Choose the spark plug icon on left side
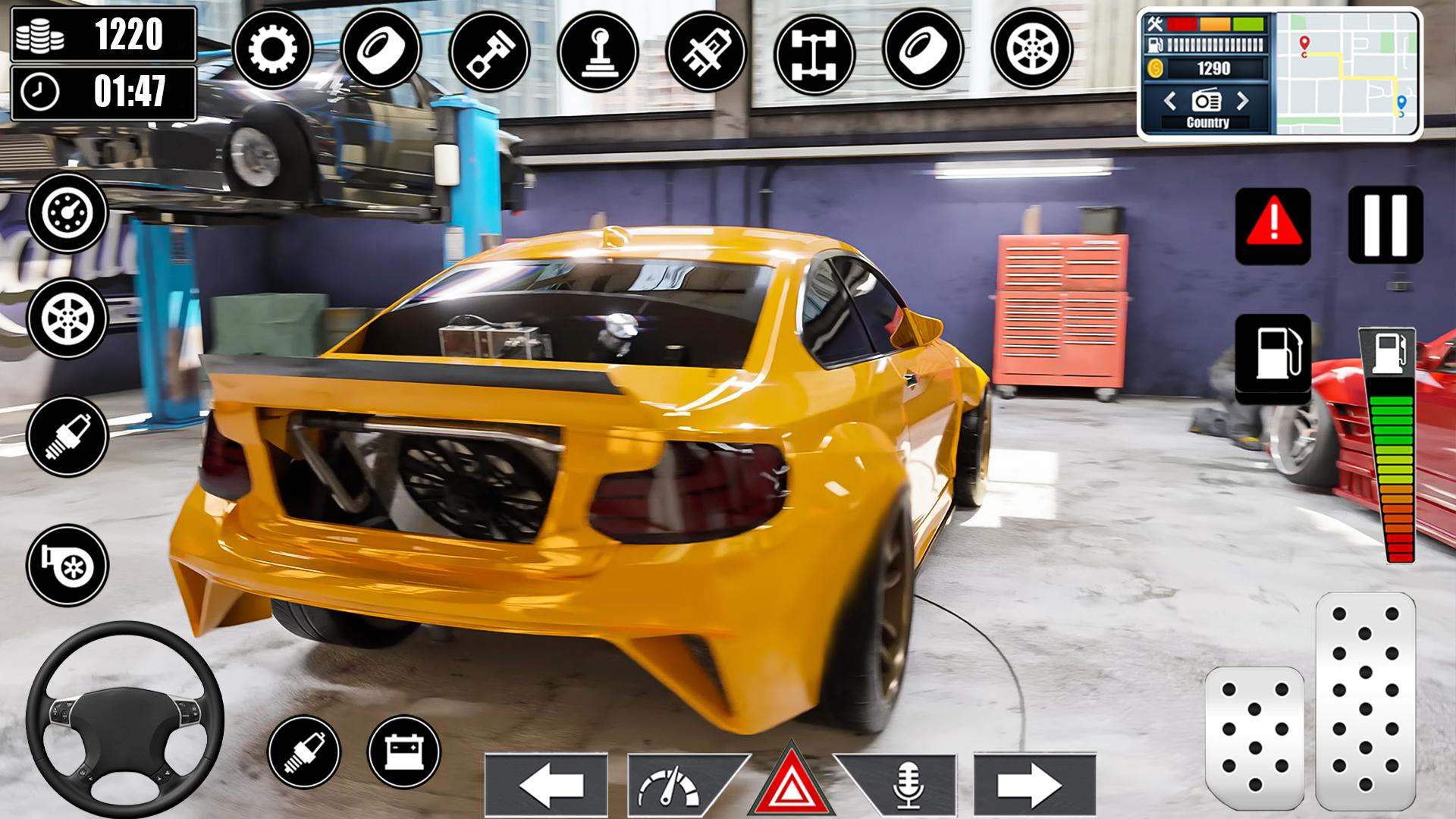The image size is (1456, 819). pyautogui.click(x=67, y=436)
